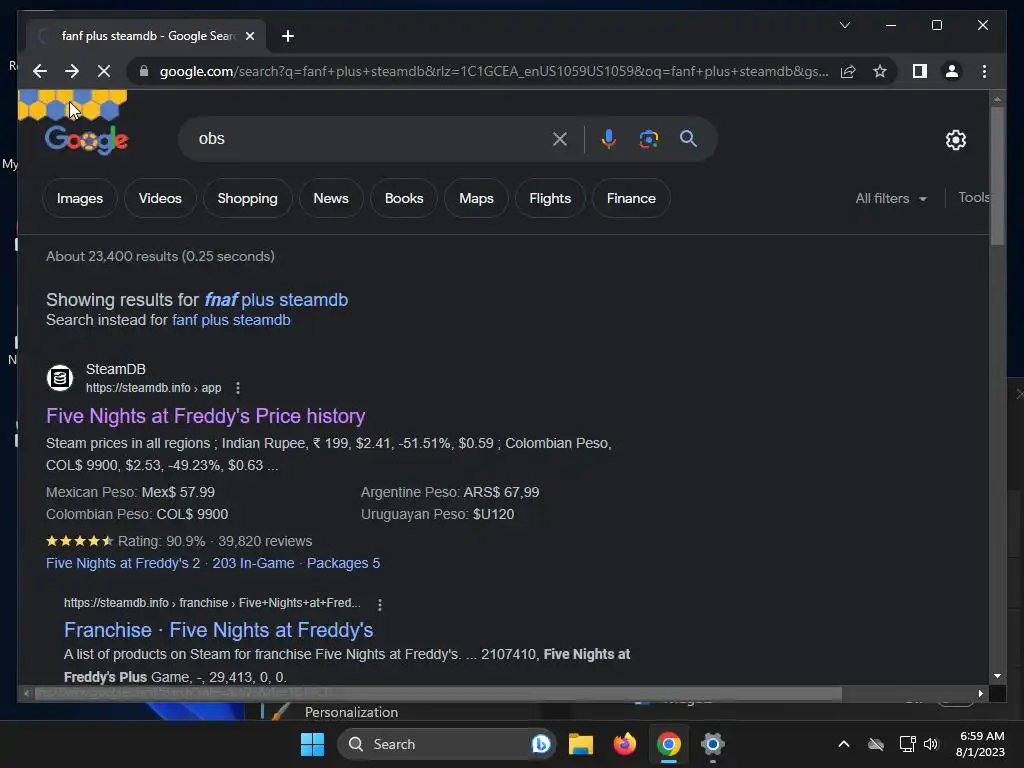Bookmark this page with the star
Viewport: 1024px width, 768px height.
coord(880,71)
